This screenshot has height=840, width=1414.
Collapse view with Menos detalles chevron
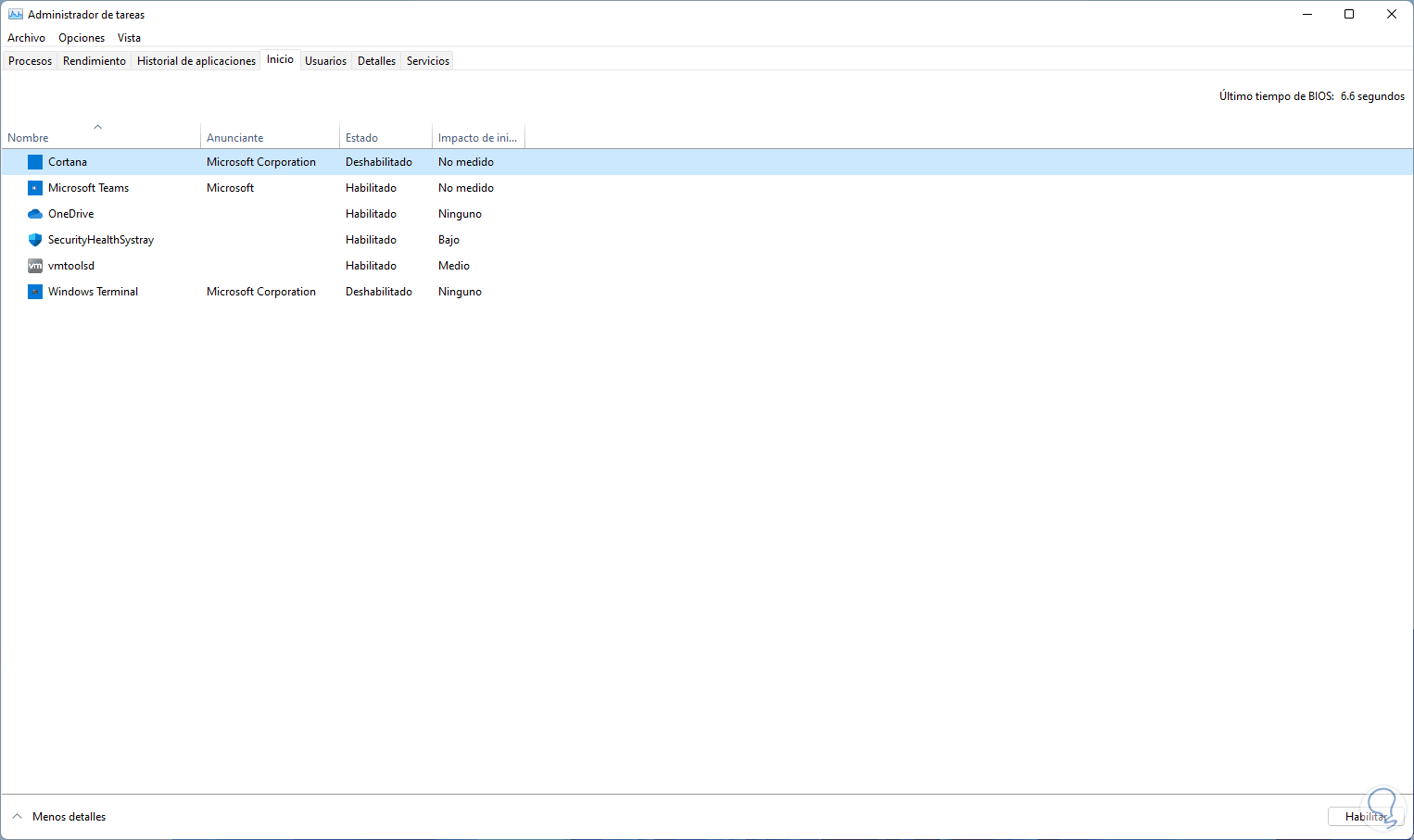click(x=17, y=817)
